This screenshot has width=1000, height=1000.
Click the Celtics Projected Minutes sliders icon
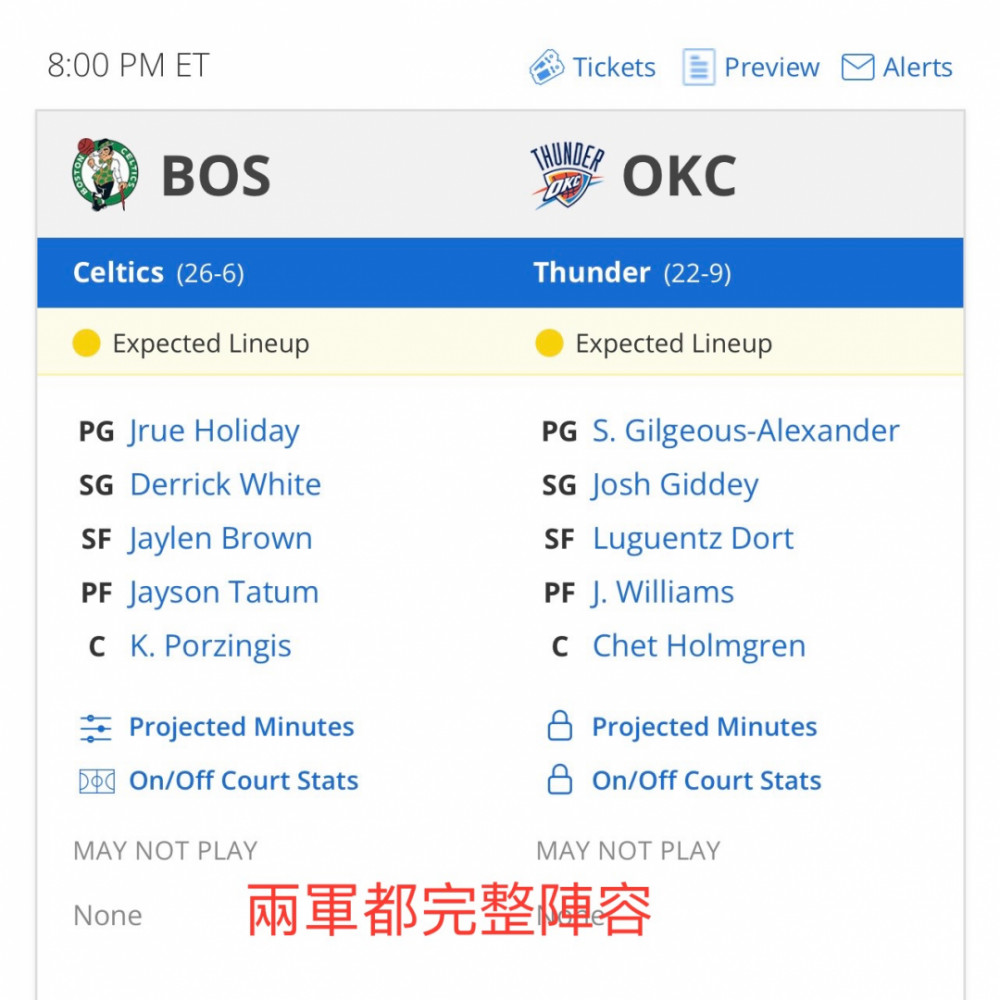(x=96, y=728)
